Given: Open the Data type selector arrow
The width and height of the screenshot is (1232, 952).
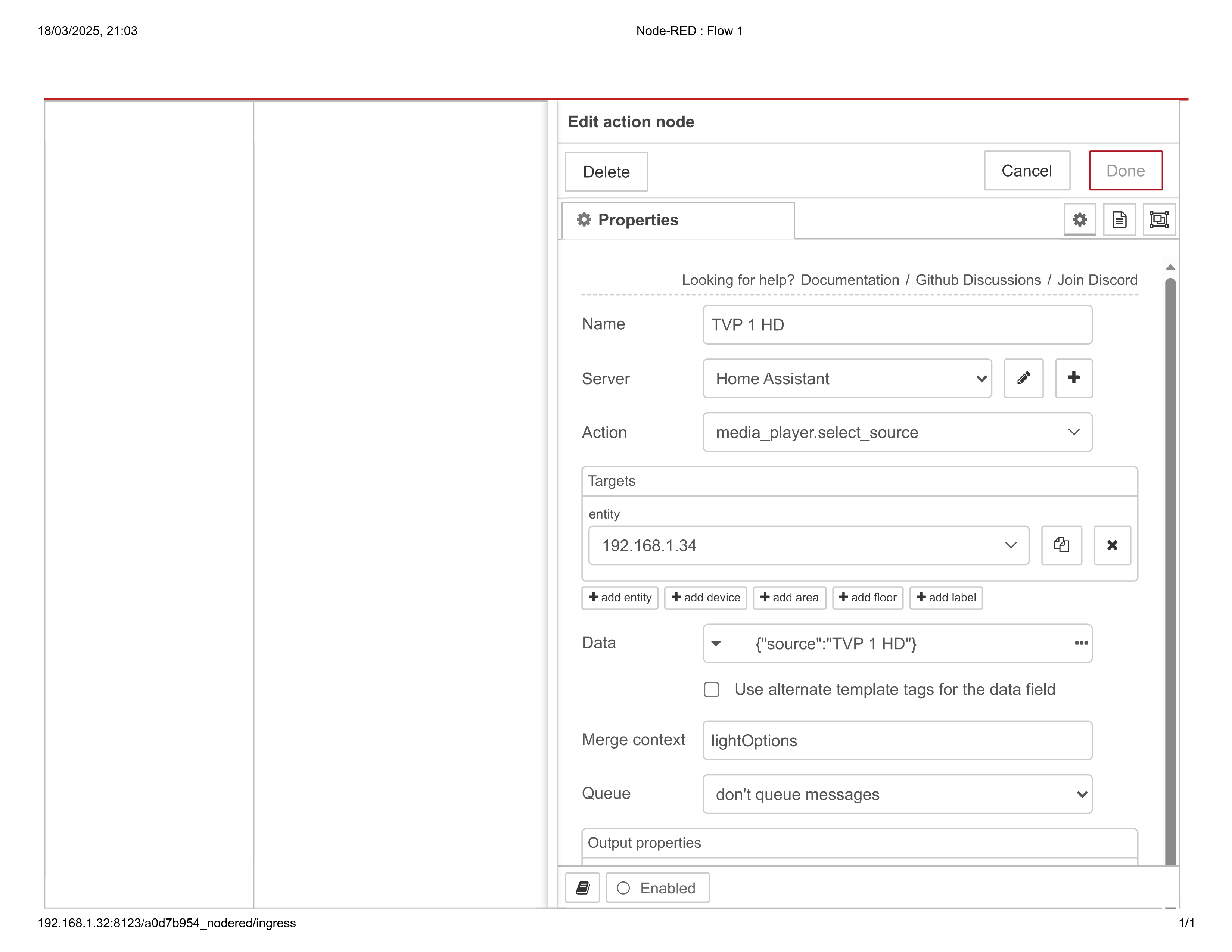Looking at the screenshot, I should pos(716,643).
